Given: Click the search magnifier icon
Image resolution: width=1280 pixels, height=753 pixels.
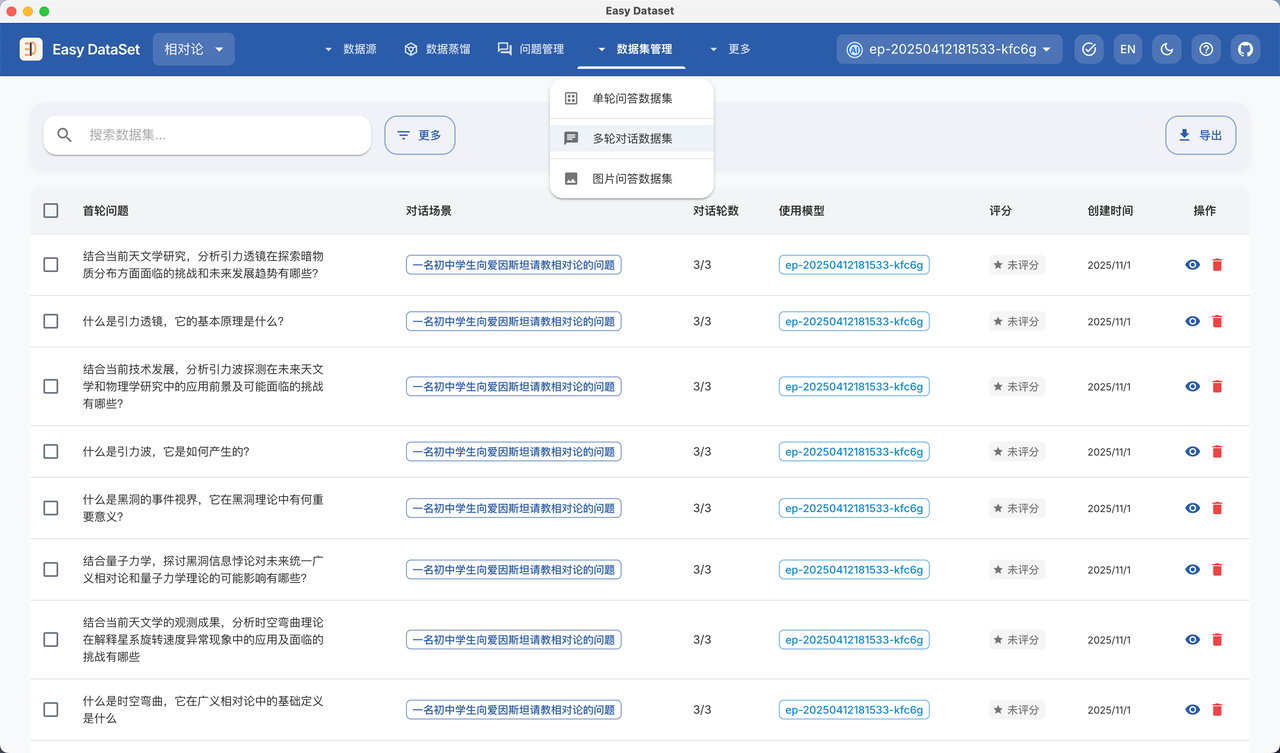Looking at the screenshot, I should [x=65, y=135].
